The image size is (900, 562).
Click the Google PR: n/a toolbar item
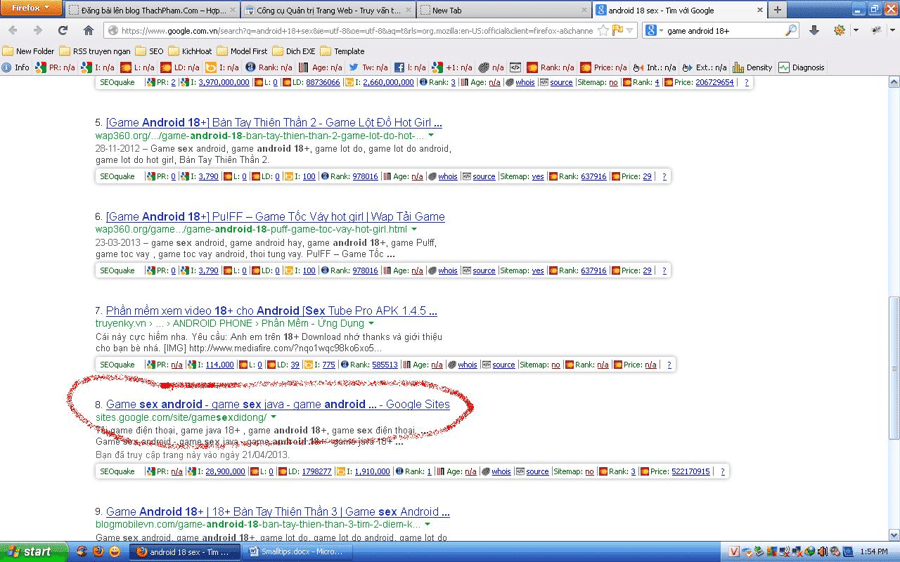point(55,67)
